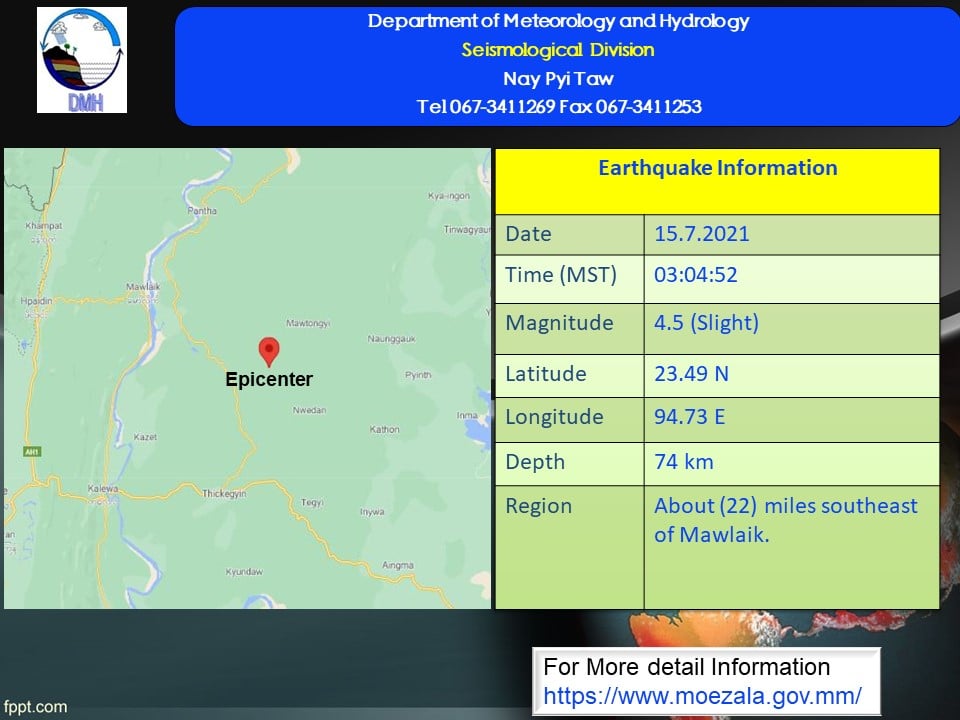960x720 pixels.
Task: Click the 'Region' label cell
Action: point(569,547)
